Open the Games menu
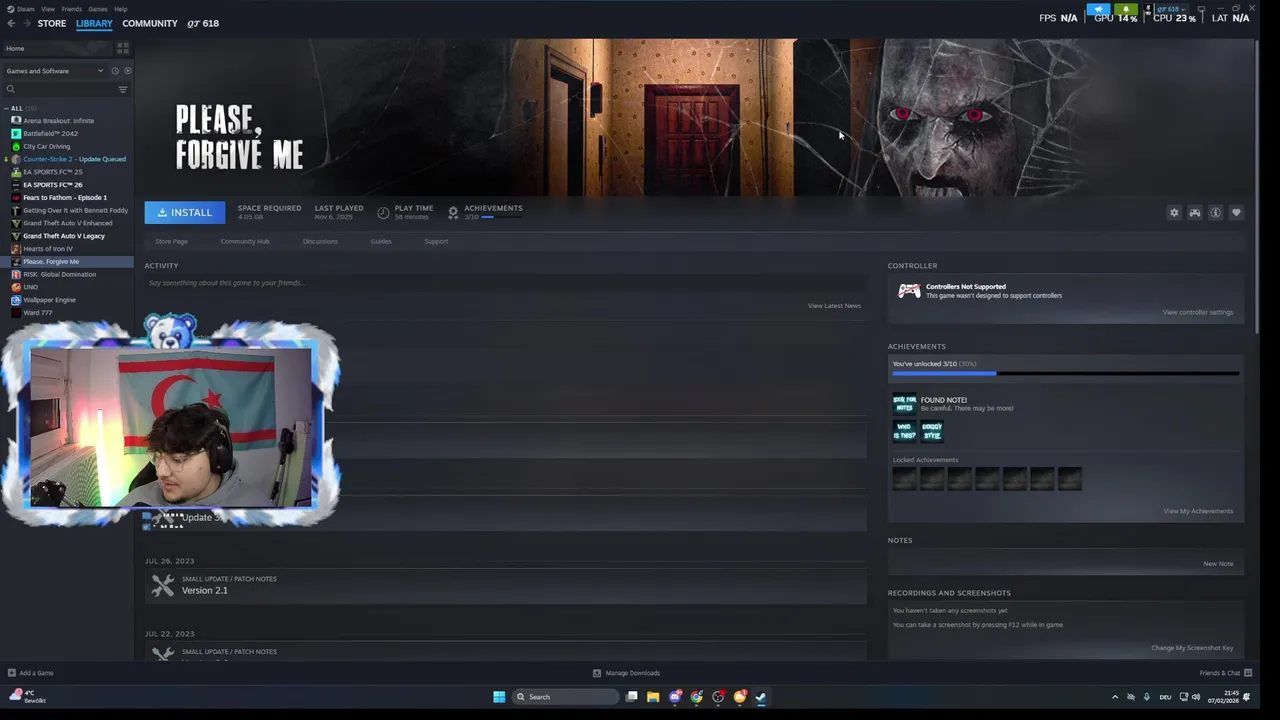The width and height of the screenshot is (1280, 720). click(98, 9)
